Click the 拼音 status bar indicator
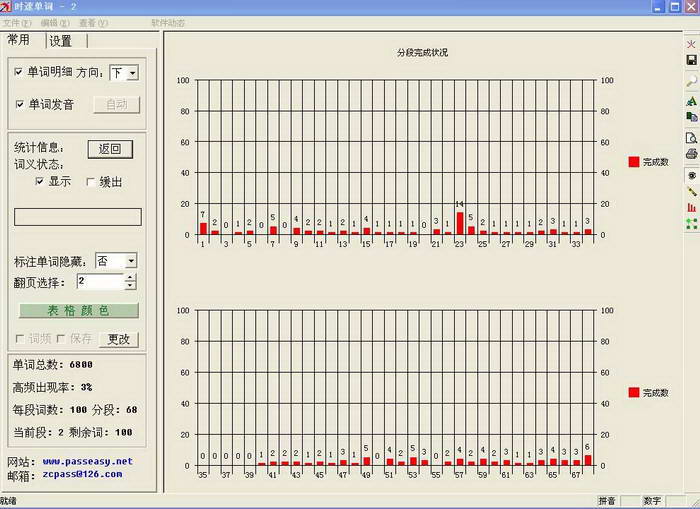 click(x=607, y=501)
